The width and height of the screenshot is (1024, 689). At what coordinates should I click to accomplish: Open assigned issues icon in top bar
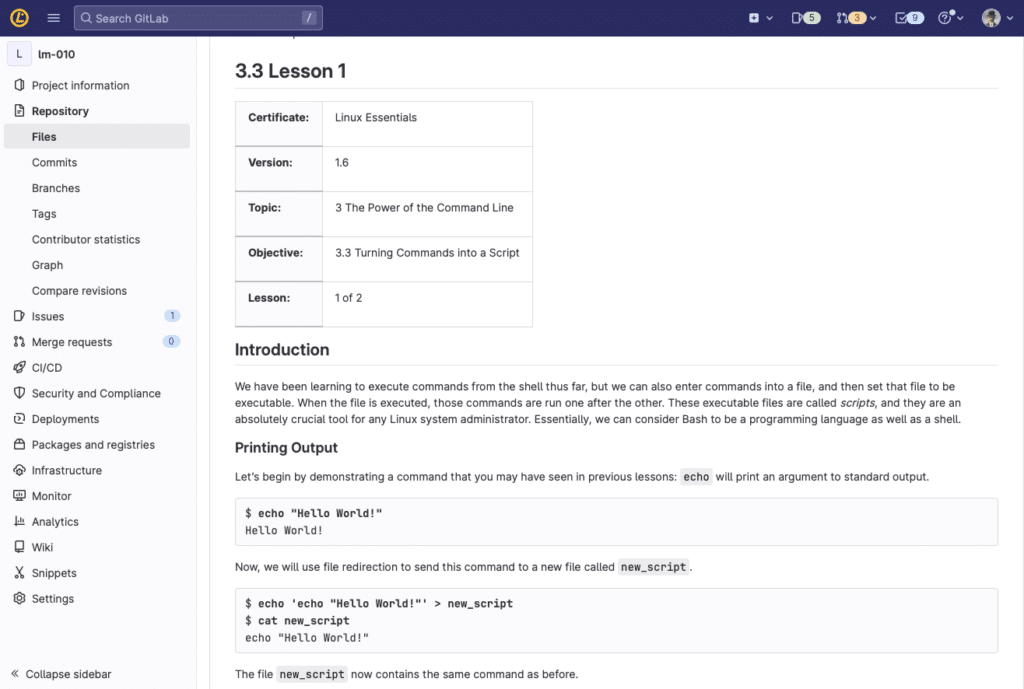[x=805, y=18]
